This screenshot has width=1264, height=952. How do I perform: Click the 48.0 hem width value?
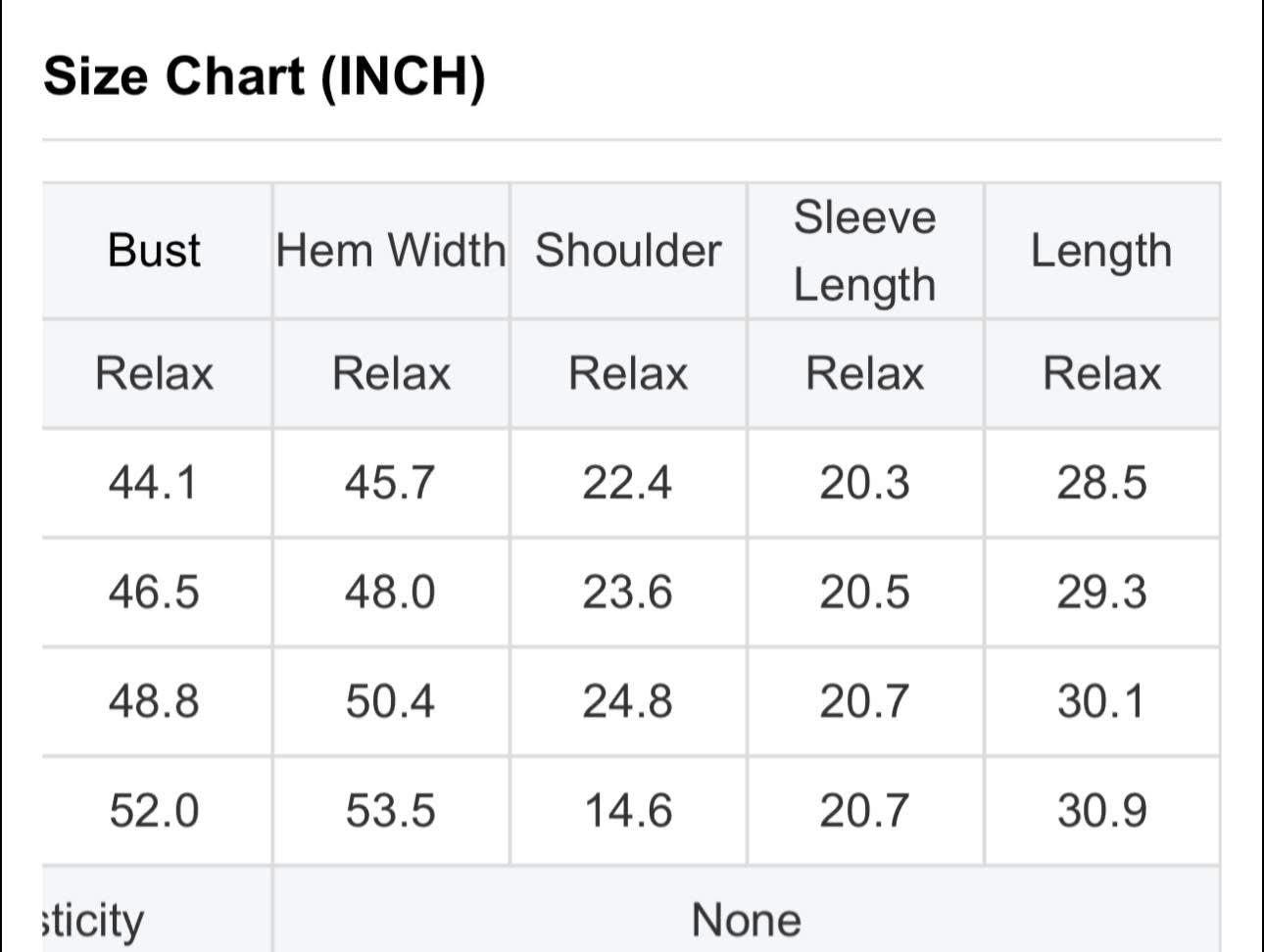390,593
